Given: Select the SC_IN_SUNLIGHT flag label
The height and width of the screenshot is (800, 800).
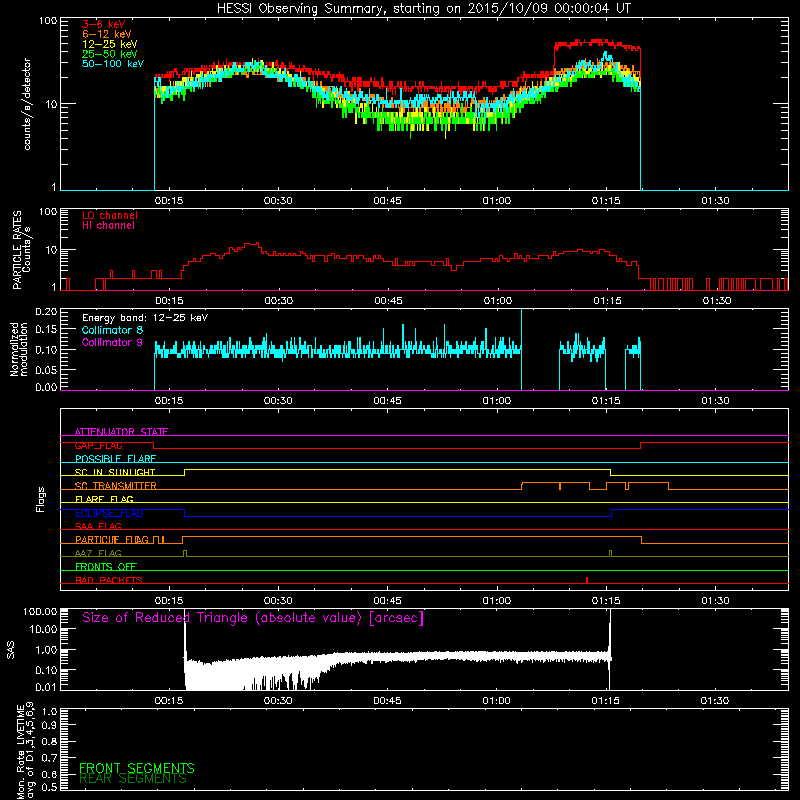Looking at the screenshot, I should coord(115,472).
